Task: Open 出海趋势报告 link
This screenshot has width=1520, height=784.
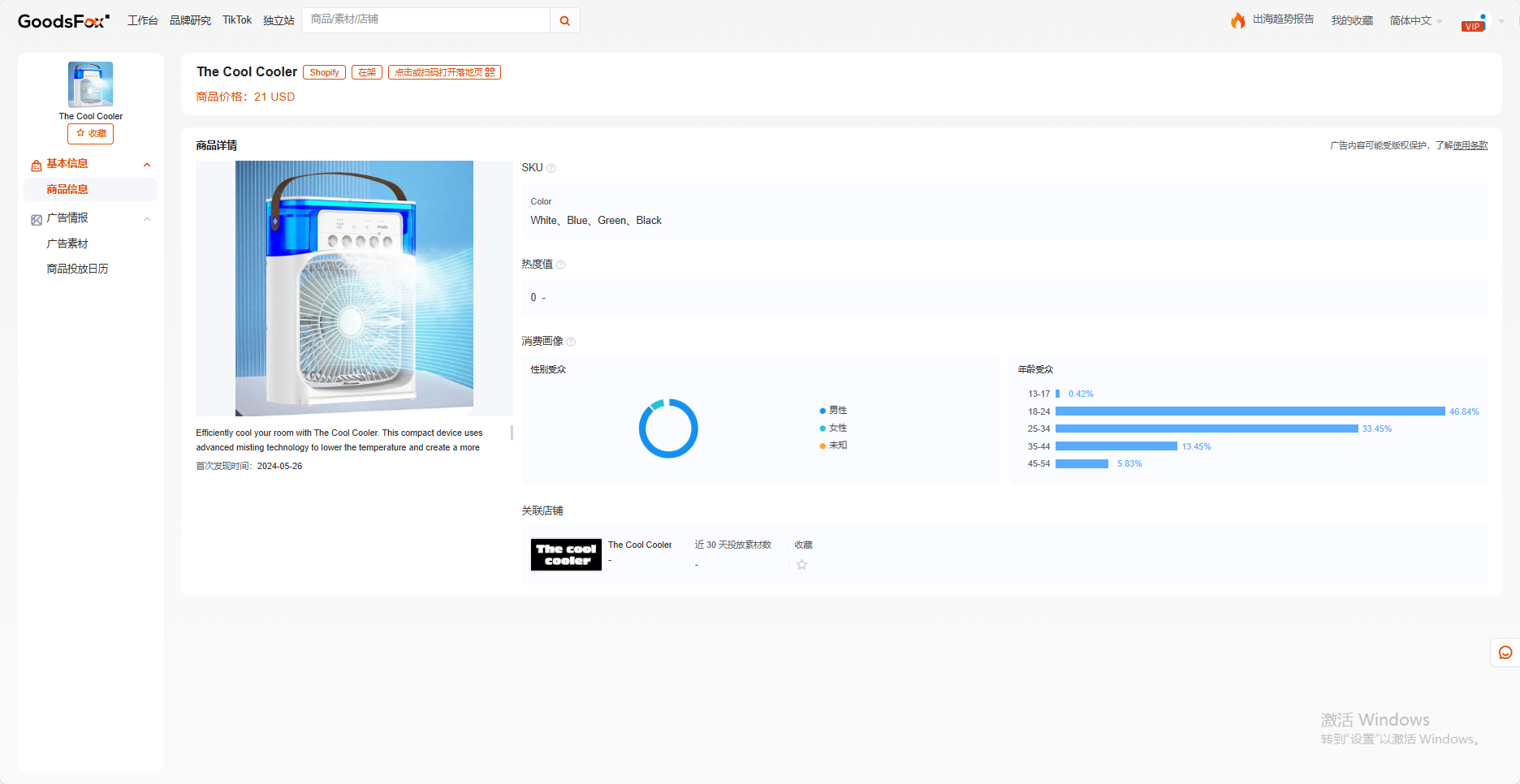Action: [x=1283, y=19]
